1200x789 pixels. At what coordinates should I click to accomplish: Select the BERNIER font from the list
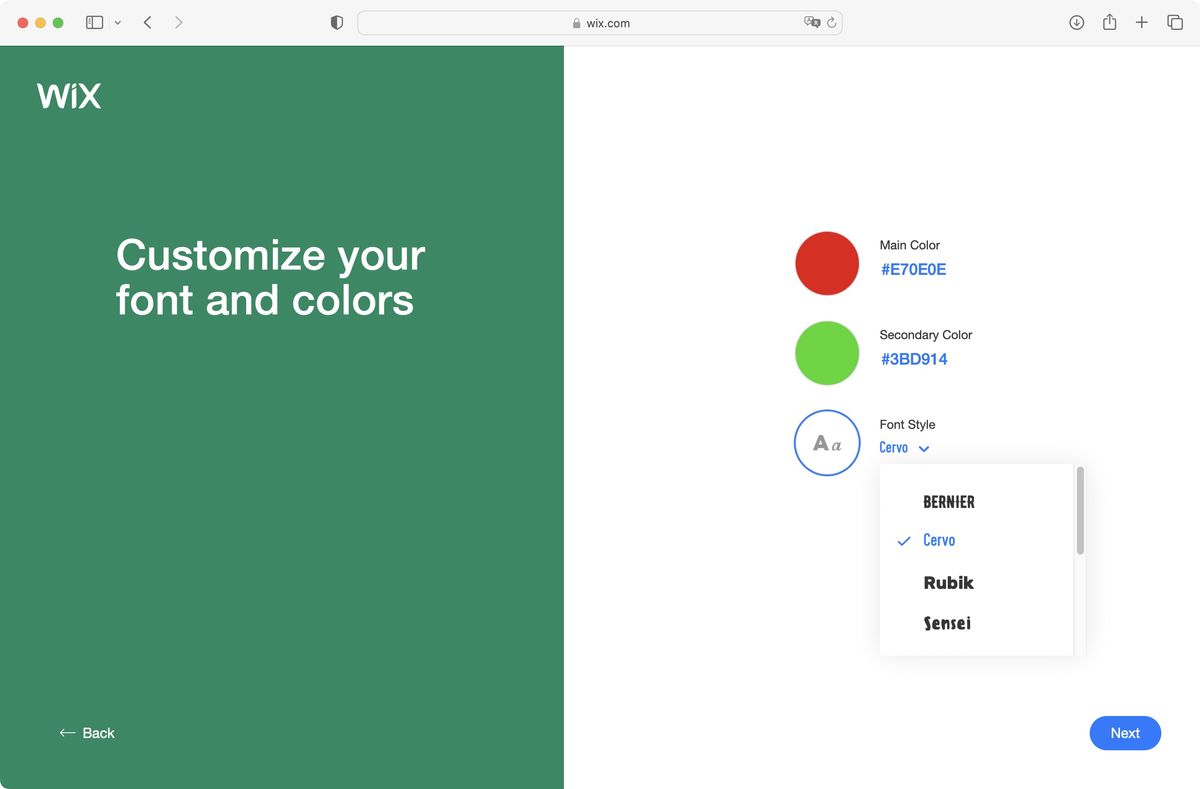pos(948,501)
